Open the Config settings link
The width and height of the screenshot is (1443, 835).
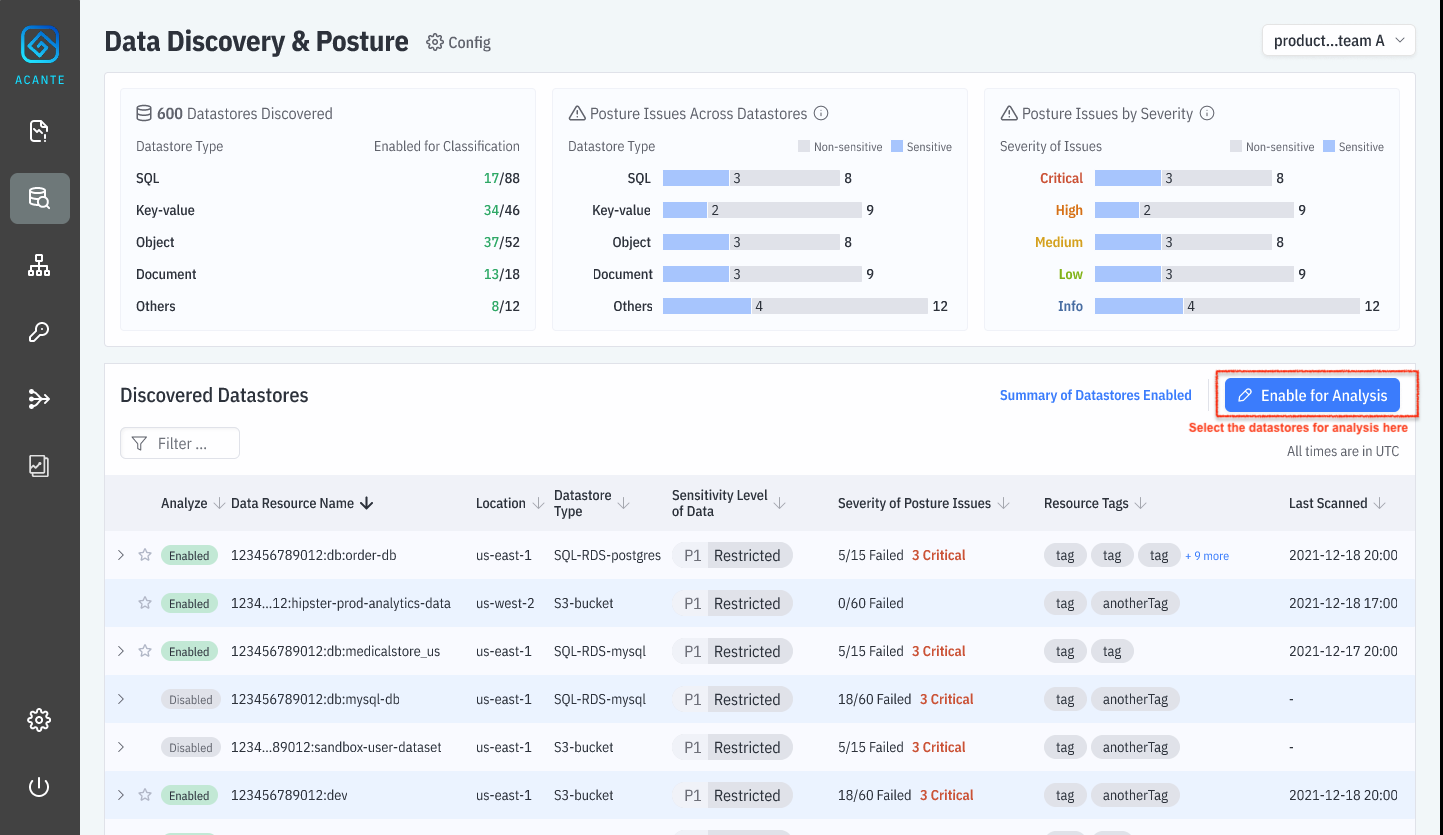459,42
